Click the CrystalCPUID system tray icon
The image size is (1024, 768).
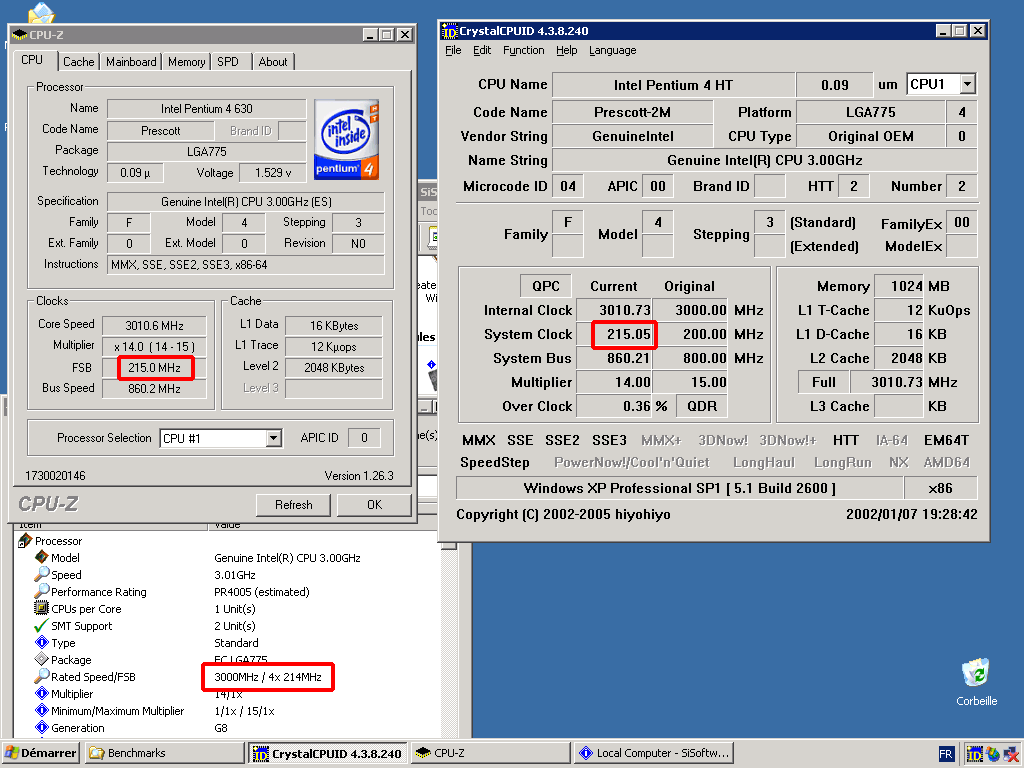click(x=974, y=754)
